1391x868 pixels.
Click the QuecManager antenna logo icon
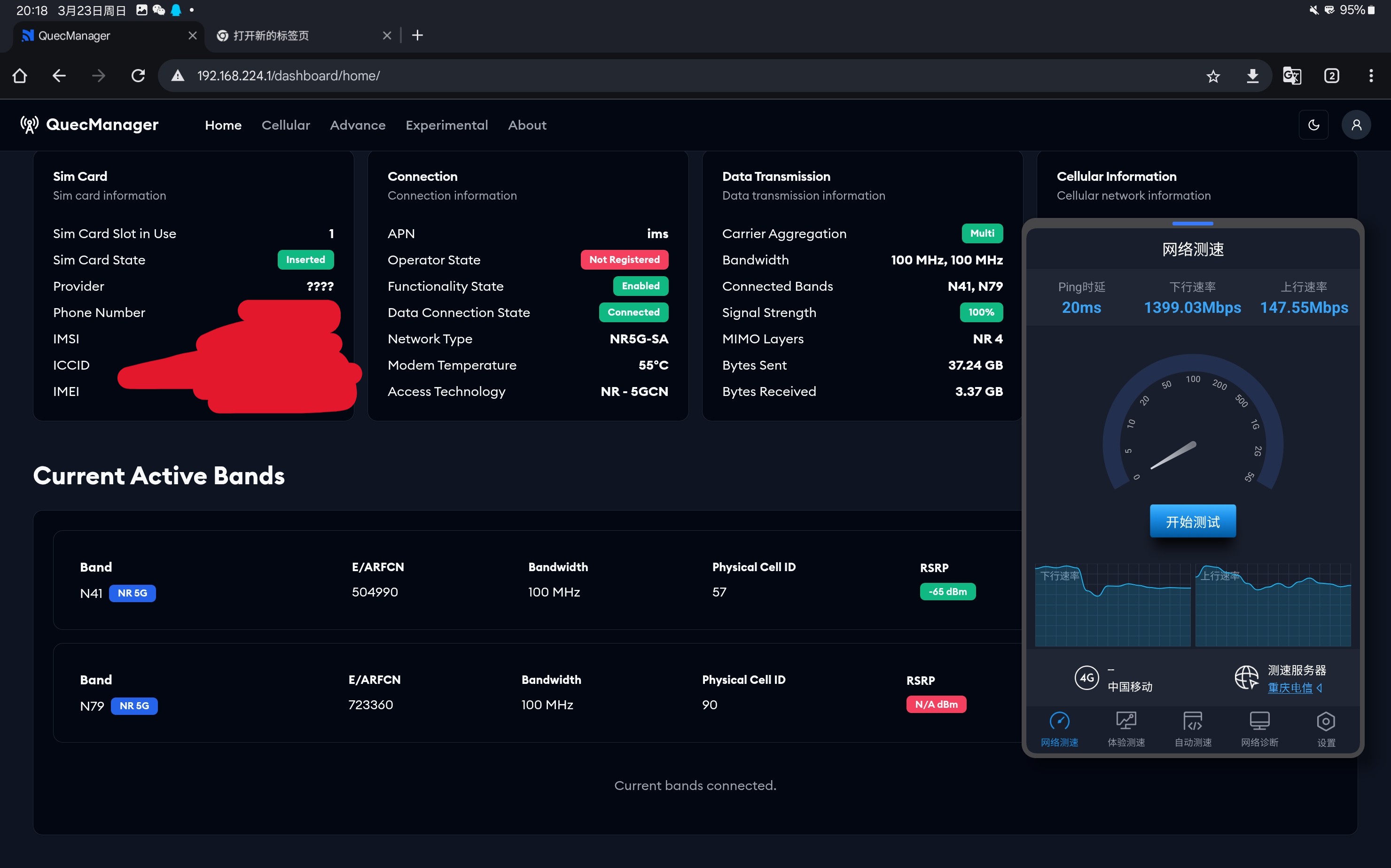29,124
